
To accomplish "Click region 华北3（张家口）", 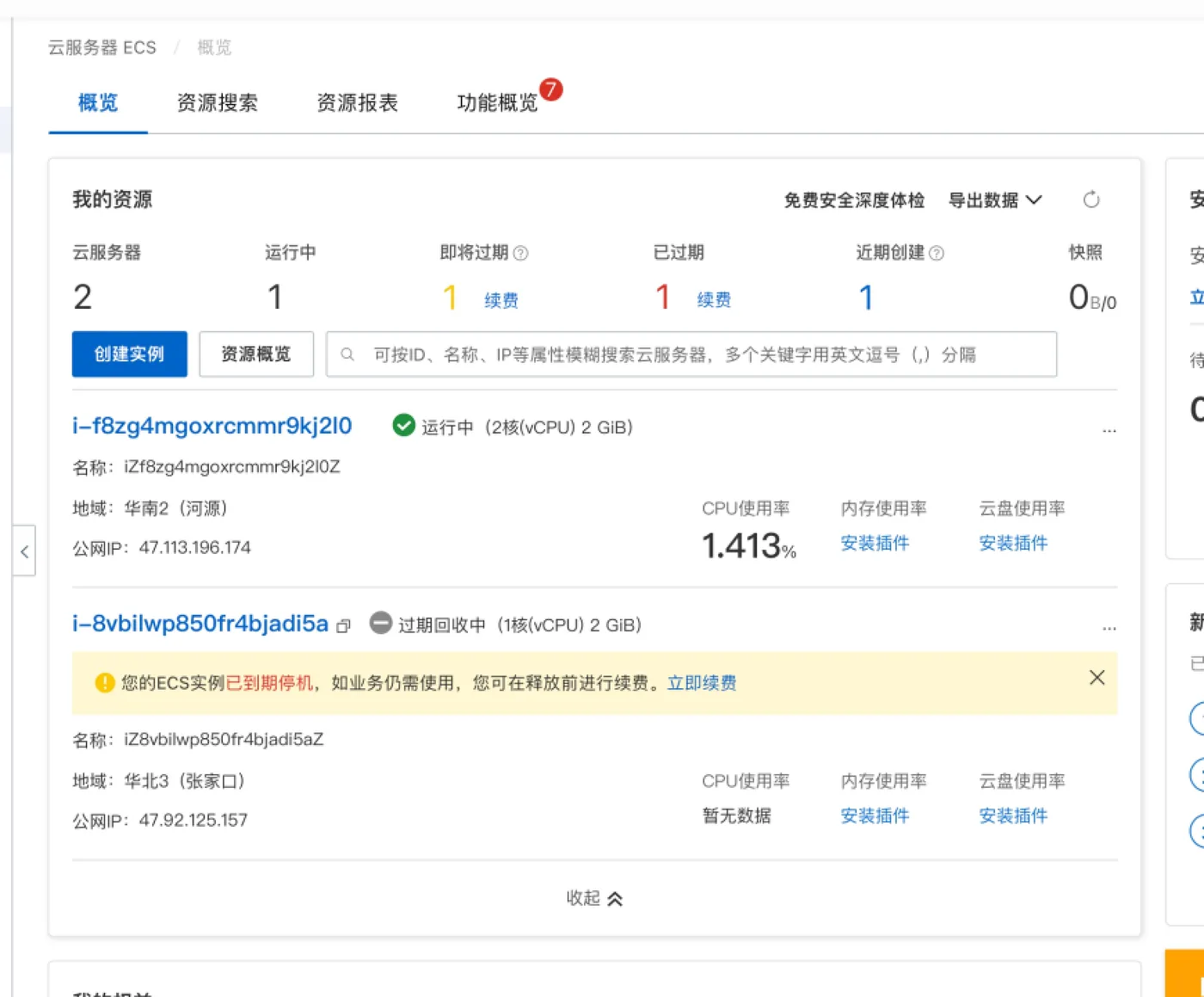I will pyautogui.click(x=185, y=781).
